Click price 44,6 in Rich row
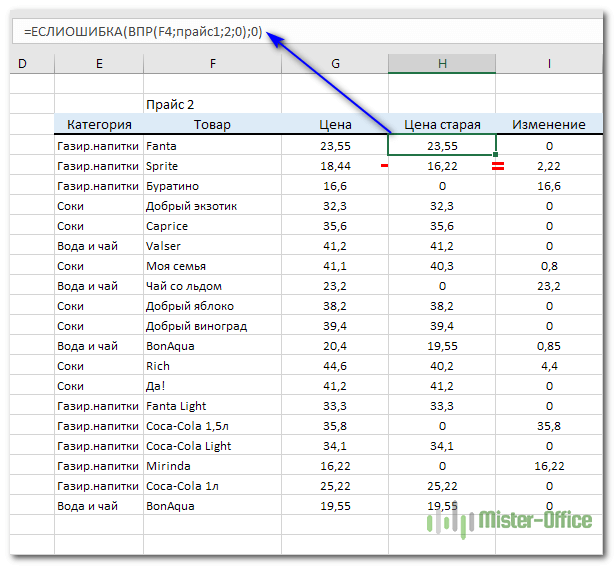 [335, 365]
